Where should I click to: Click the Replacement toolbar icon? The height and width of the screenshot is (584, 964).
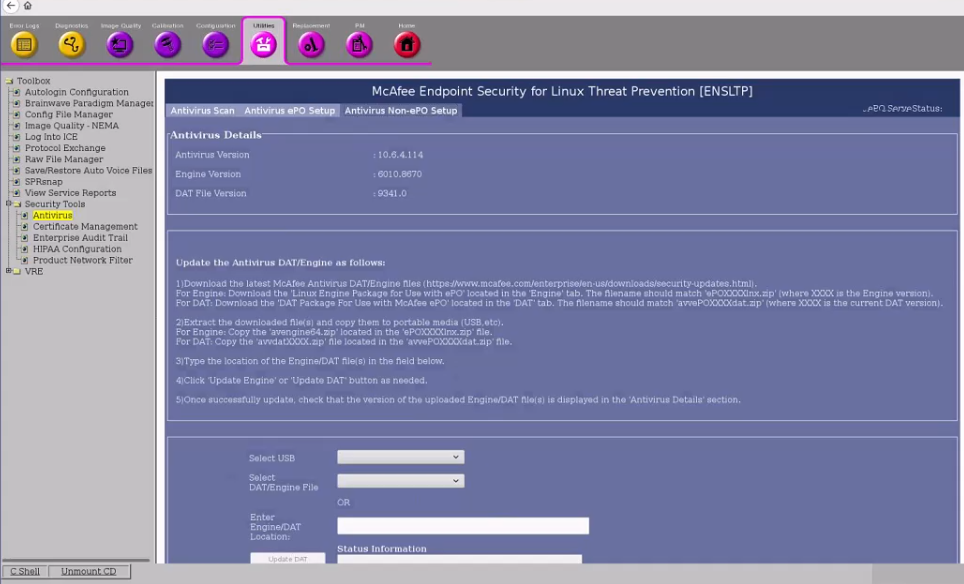click(311, 44)
